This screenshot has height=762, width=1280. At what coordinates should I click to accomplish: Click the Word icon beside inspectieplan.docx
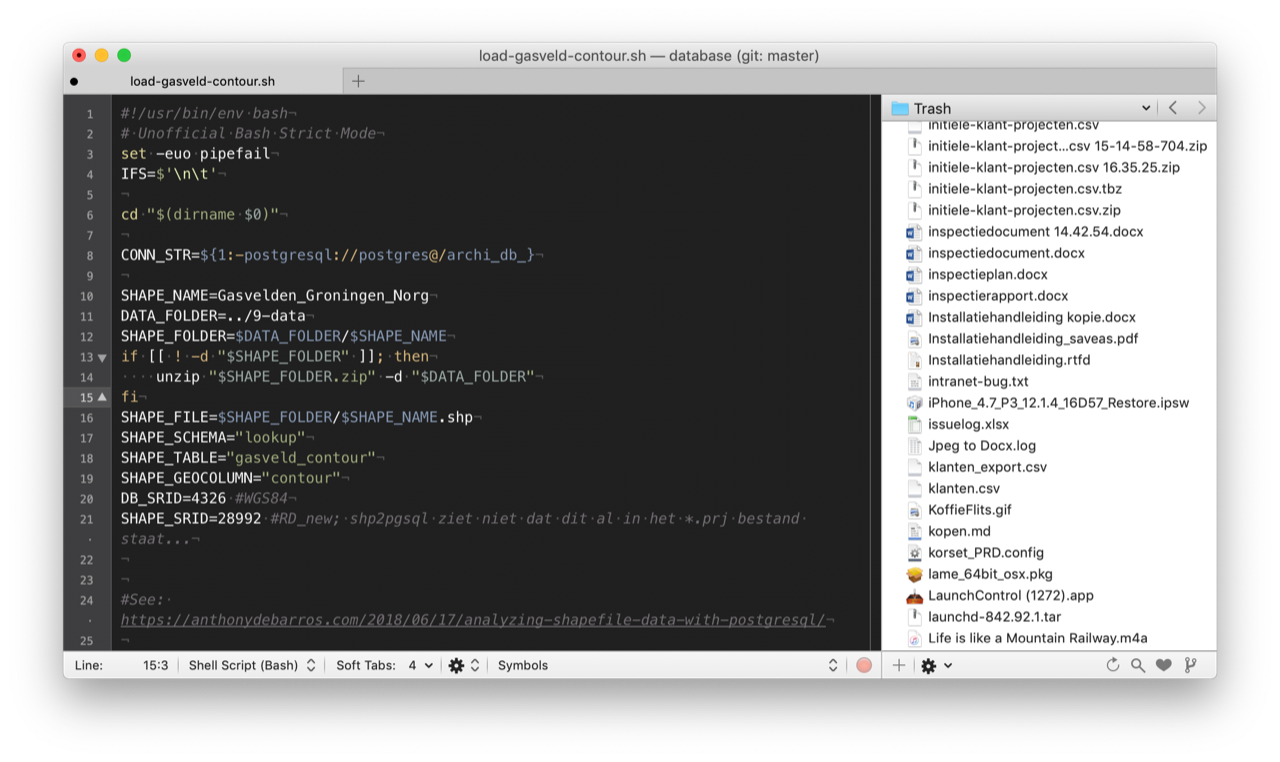pos(914,274)
